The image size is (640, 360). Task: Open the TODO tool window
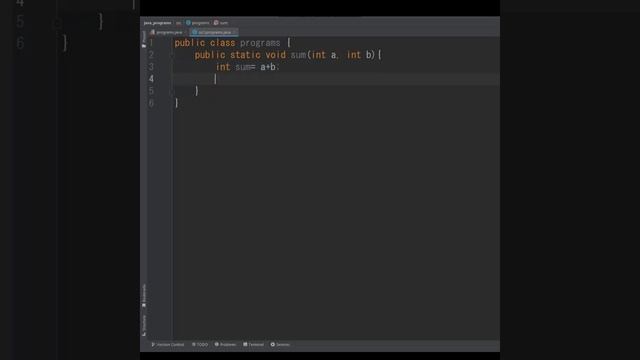(x=200, y=344)
